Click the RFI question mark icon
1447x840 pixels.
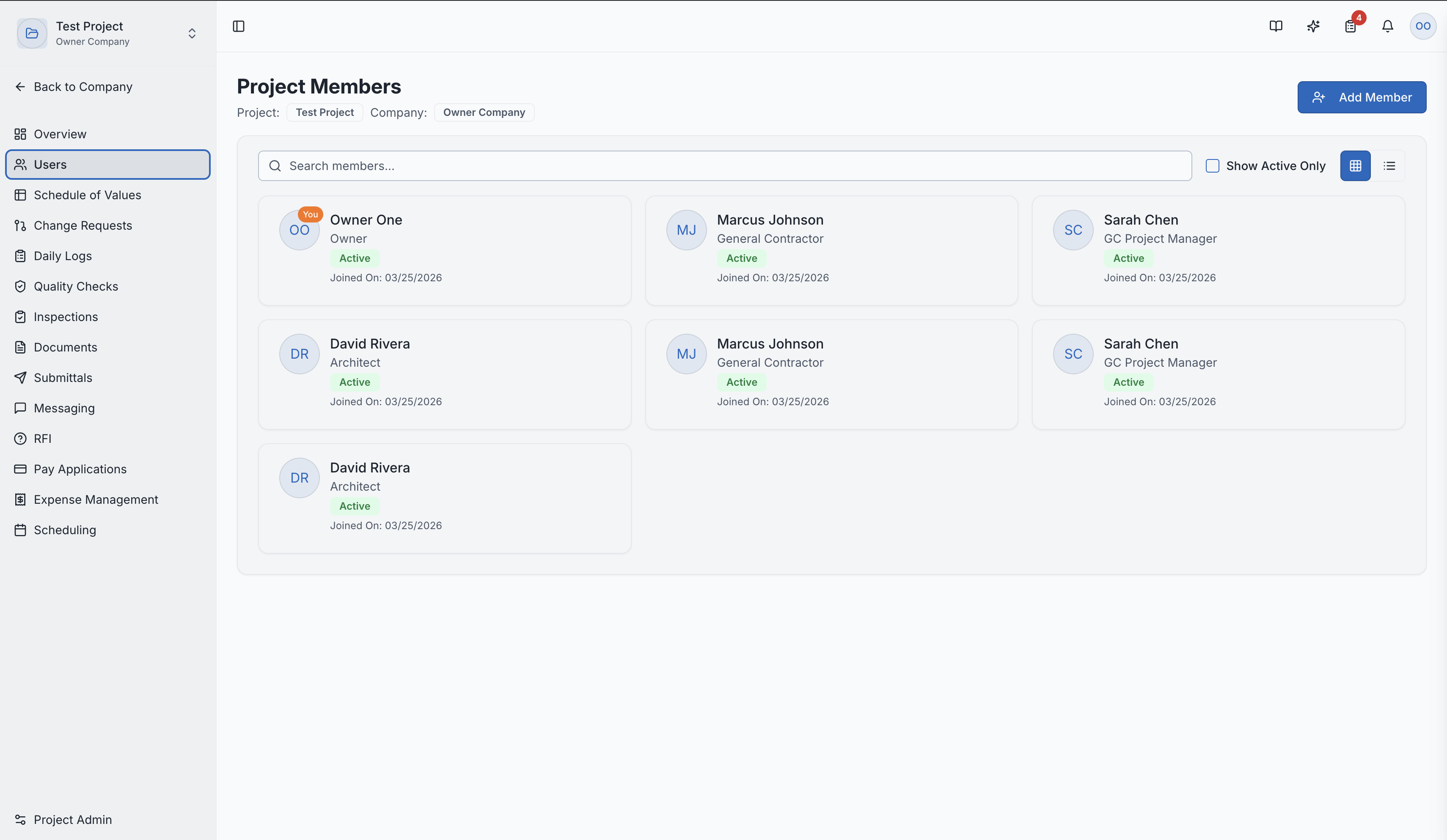click(20, 439)
